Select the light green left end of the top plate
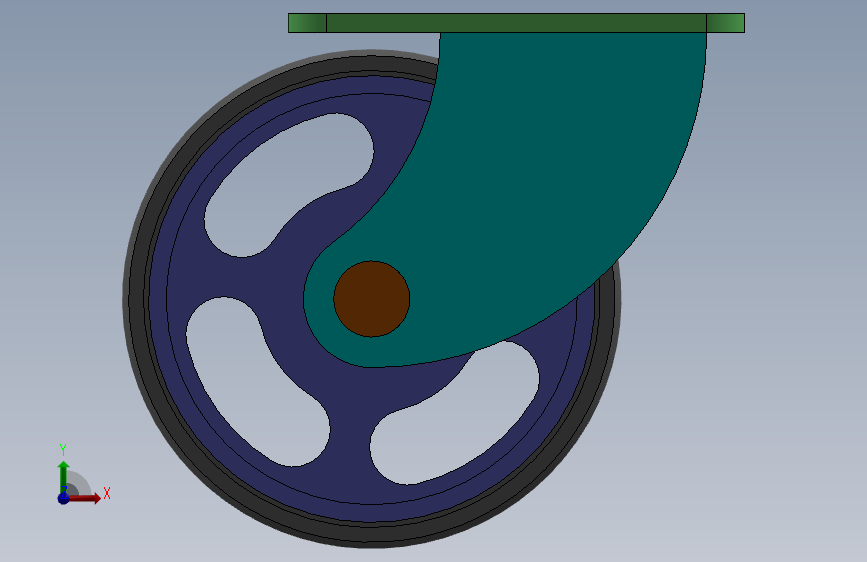The width and height of the screenshot is (867, 562). click(x=307, y=23)
